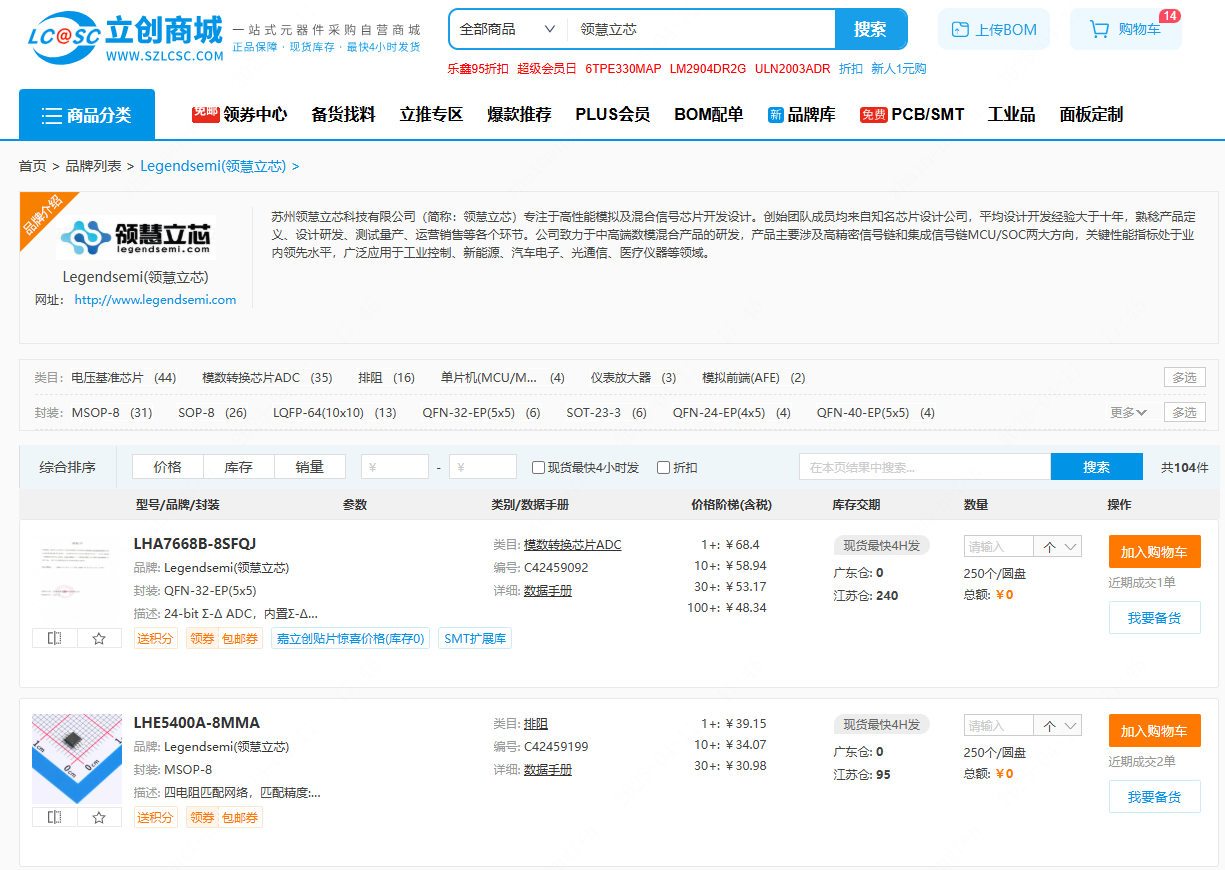This screenshot has height=870, width=1225.
Task: Click 我要备货 for LHE5400A-8MMA
Action: (x=1154, y=797)
